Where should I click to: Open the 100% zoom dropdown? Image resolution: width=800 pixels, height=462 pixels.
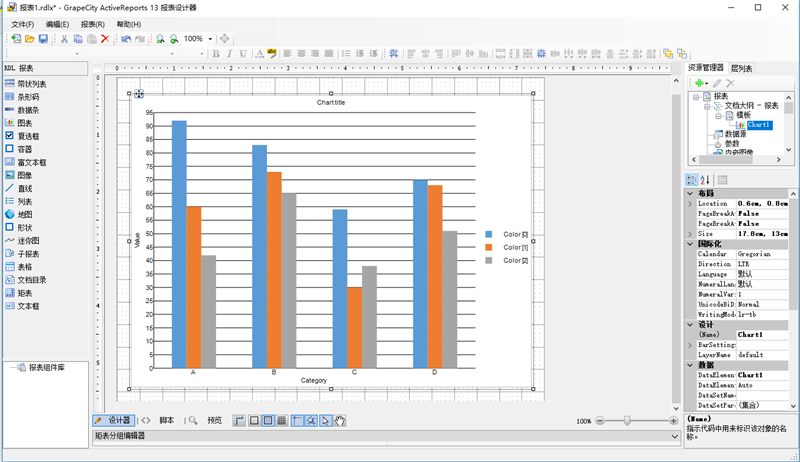click(210, 39)
